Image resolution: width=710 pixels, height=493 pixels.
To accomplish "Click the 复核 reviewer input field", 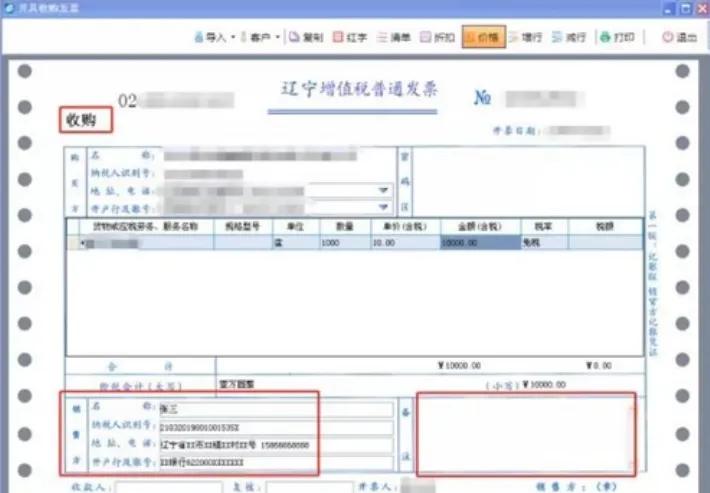I will pyautogui.click(x=310, y=487).
